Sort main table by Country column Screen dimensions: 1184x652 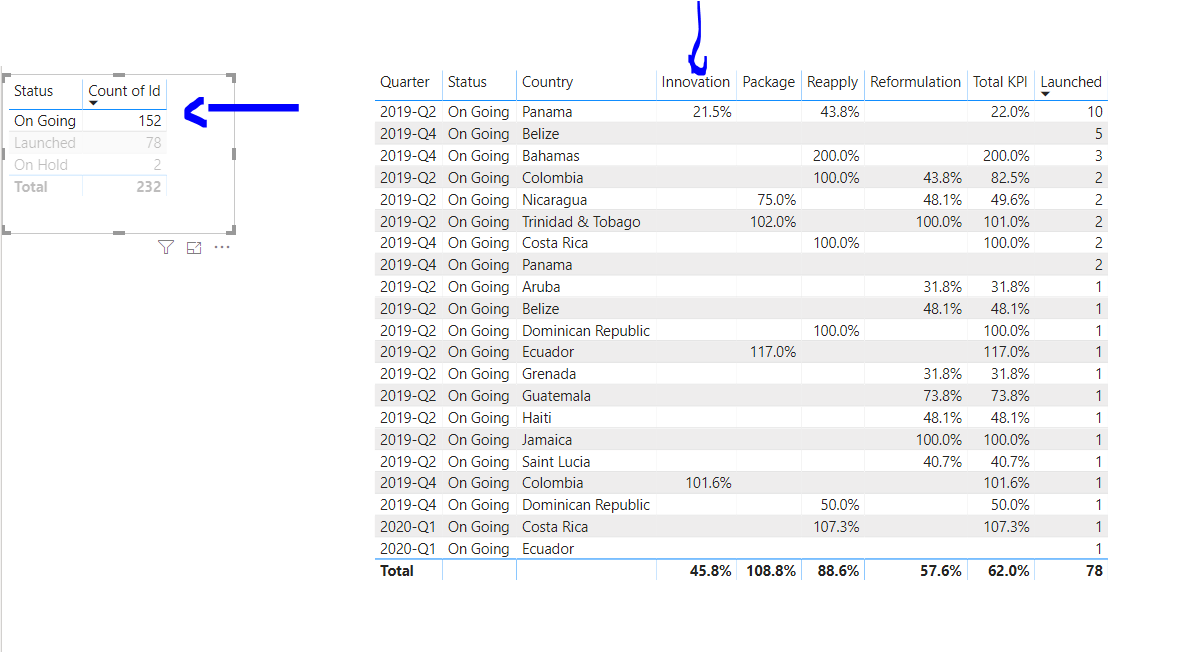point(547,82)
